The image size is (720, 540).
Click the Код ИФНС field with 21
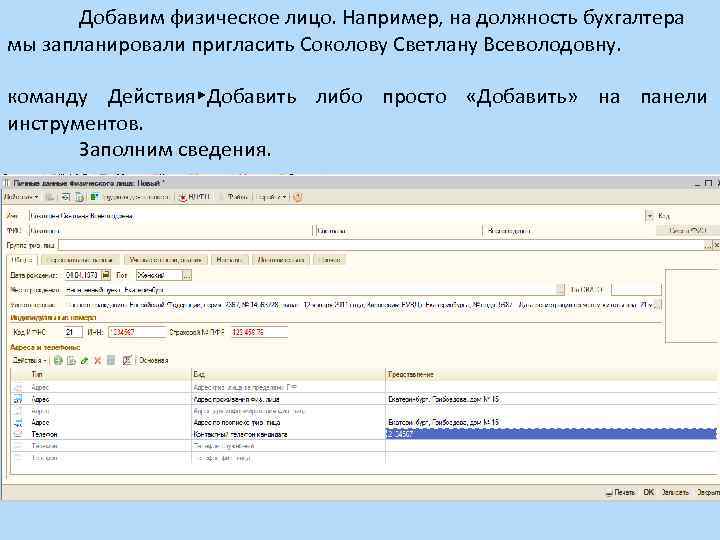(x=73, y=332)
